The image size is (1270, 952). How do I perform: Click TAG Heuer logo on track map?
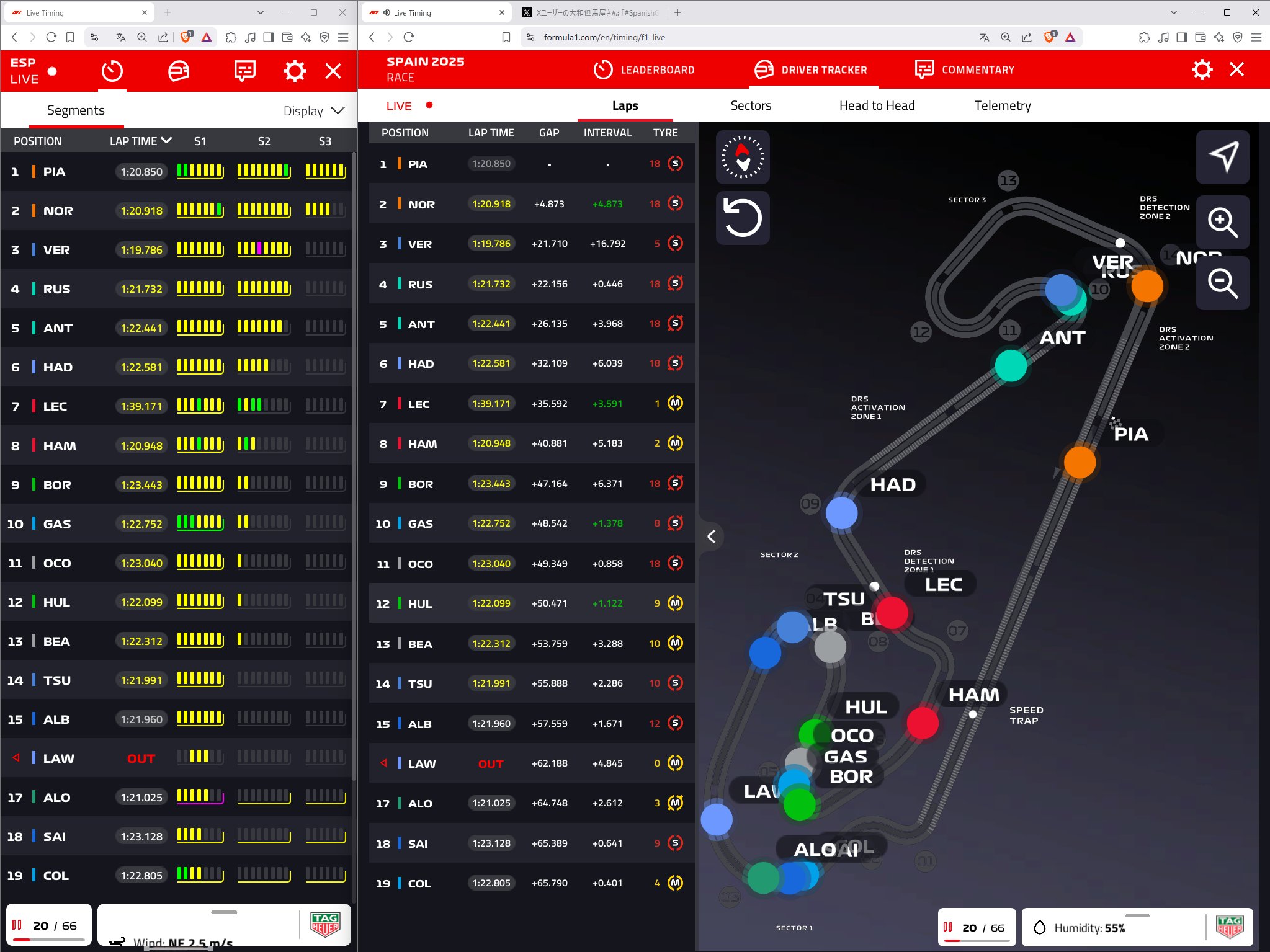(x=1229, y=928)
